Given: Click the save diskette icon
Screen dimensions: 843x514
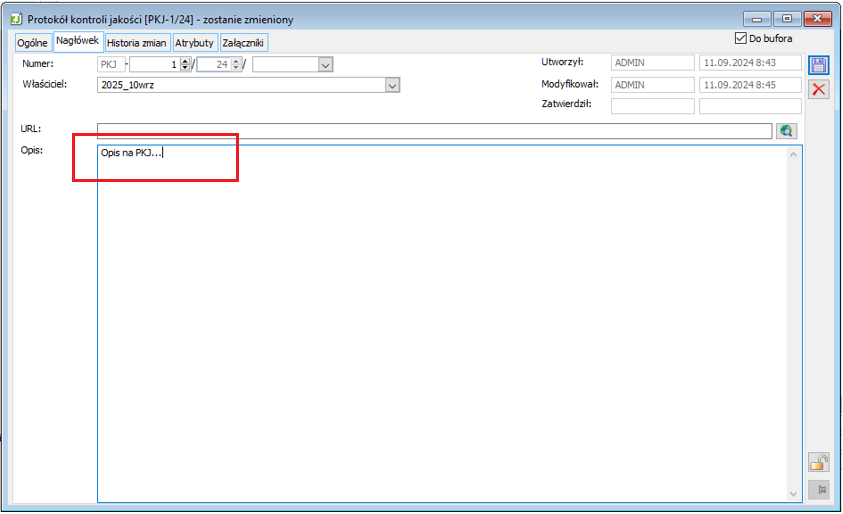Looking at the screenshot, I should [x=818, y=66].
